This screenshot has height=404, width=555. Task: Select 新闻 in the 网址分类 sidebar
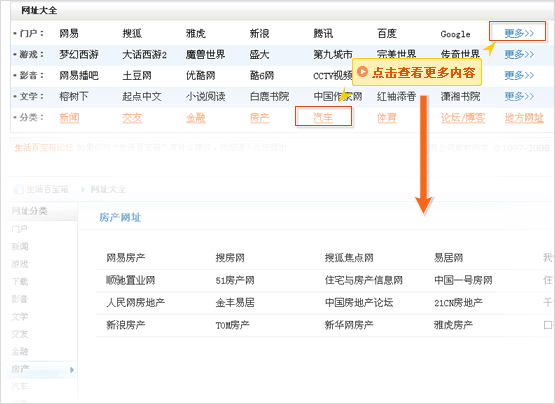(x=19, y=246)
